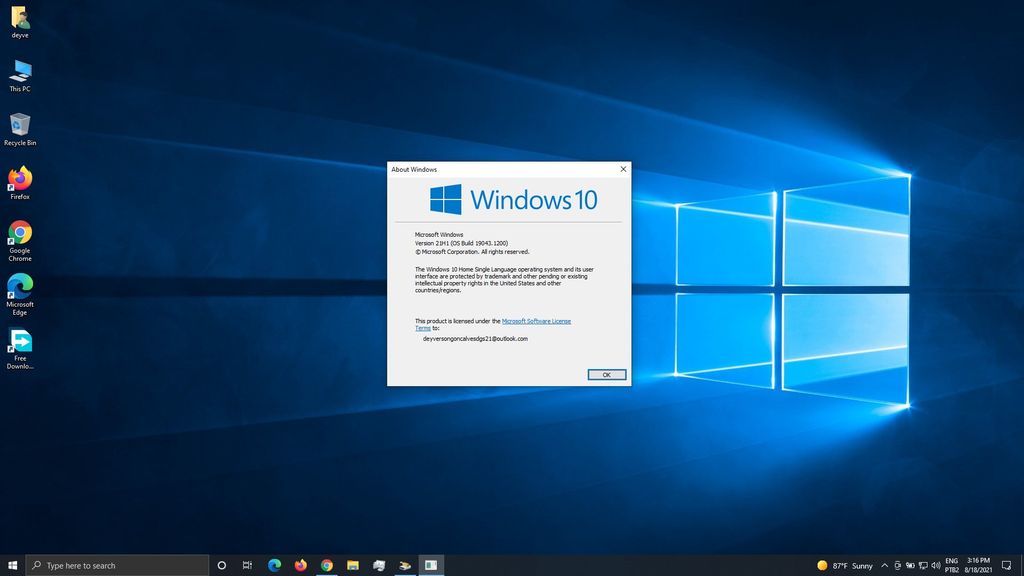Select the Firefox desktop shortcut
1024x576 pixels.
click(20, 184)
